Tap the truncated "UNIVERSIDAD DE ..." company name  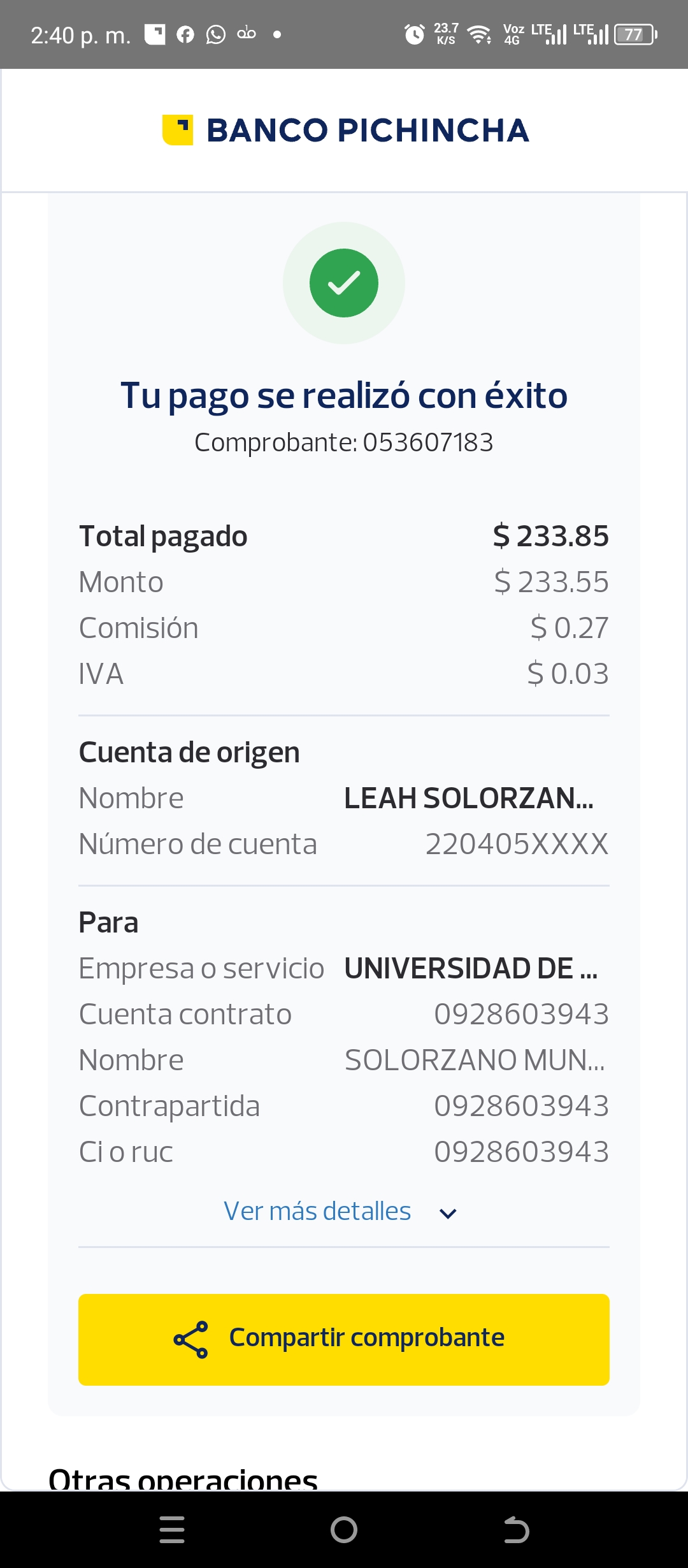pyautogui.click(x=471, y=968)
